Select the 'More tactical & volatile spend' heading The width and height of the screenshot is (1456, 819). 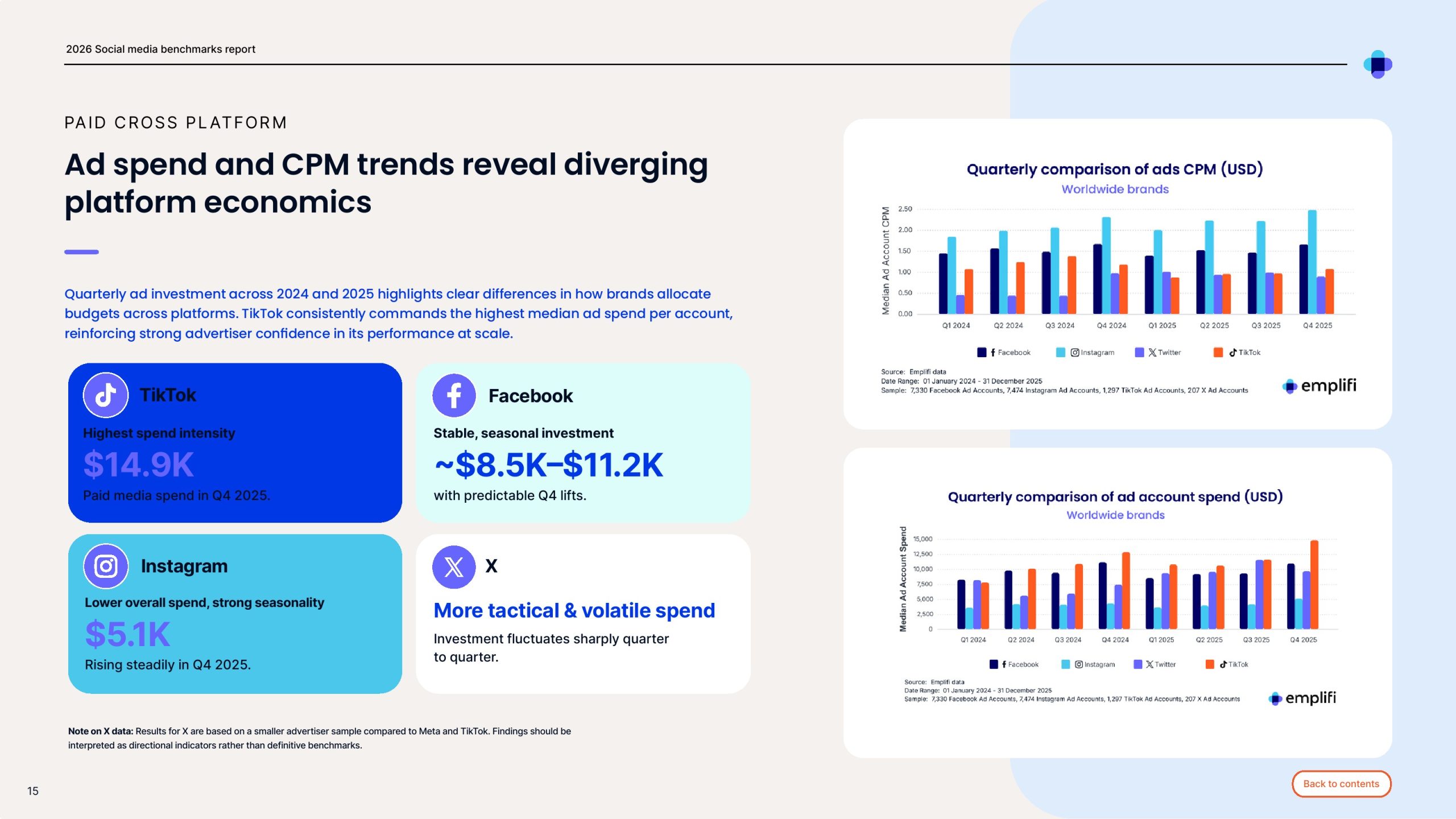pos(574,610)
